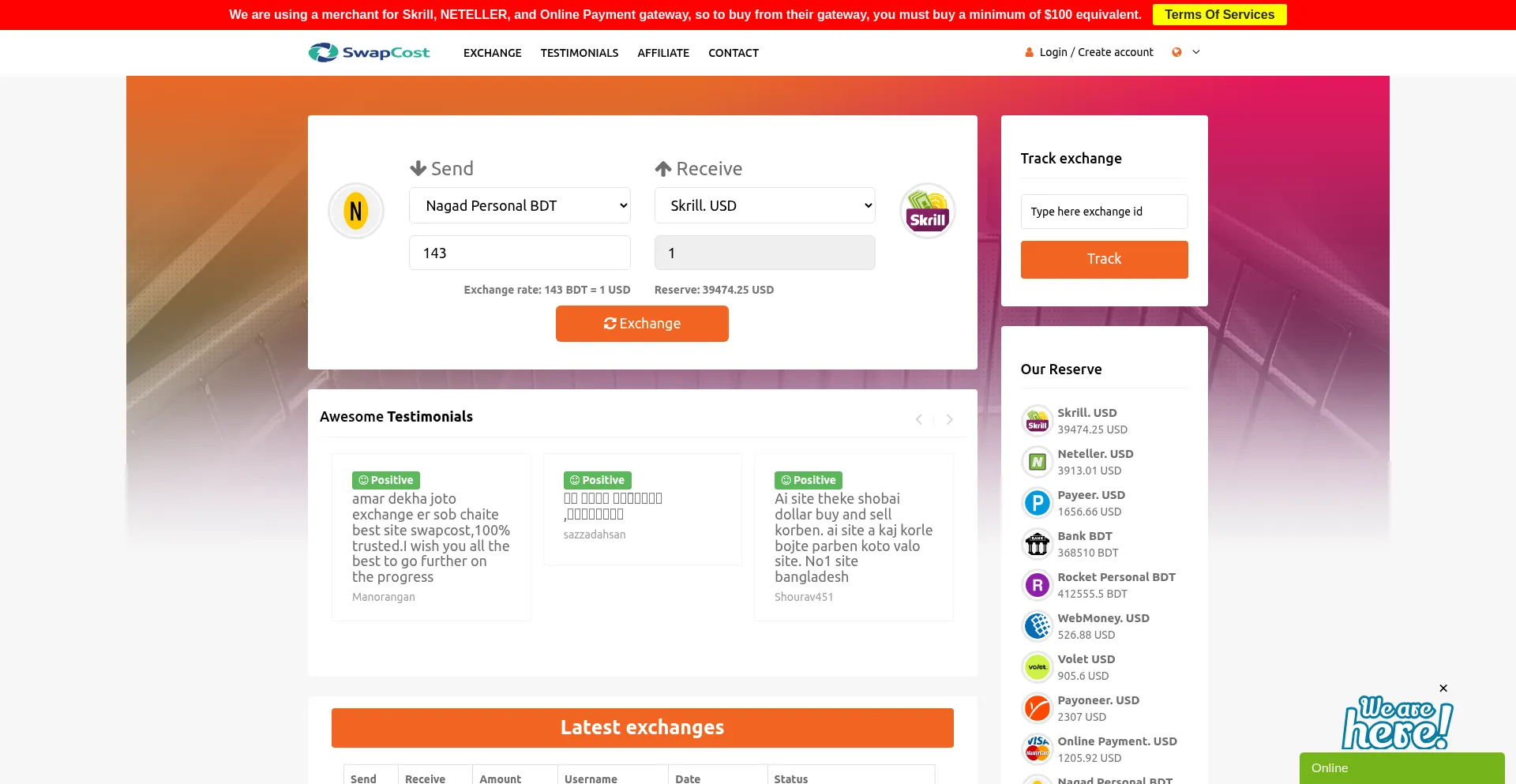
Task: Click the sazzadahsan testimonial card
Action: [x=643, y=509]
